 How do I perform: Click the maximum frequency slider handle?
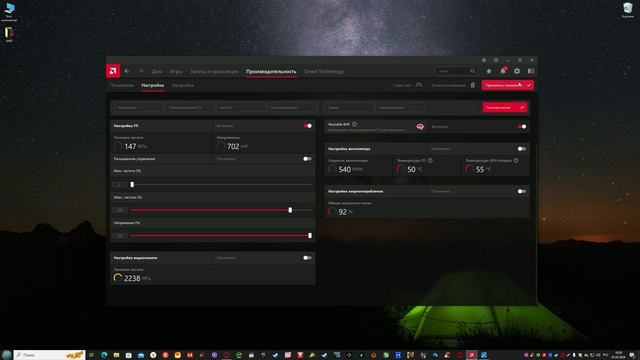(x=290, y=210)
